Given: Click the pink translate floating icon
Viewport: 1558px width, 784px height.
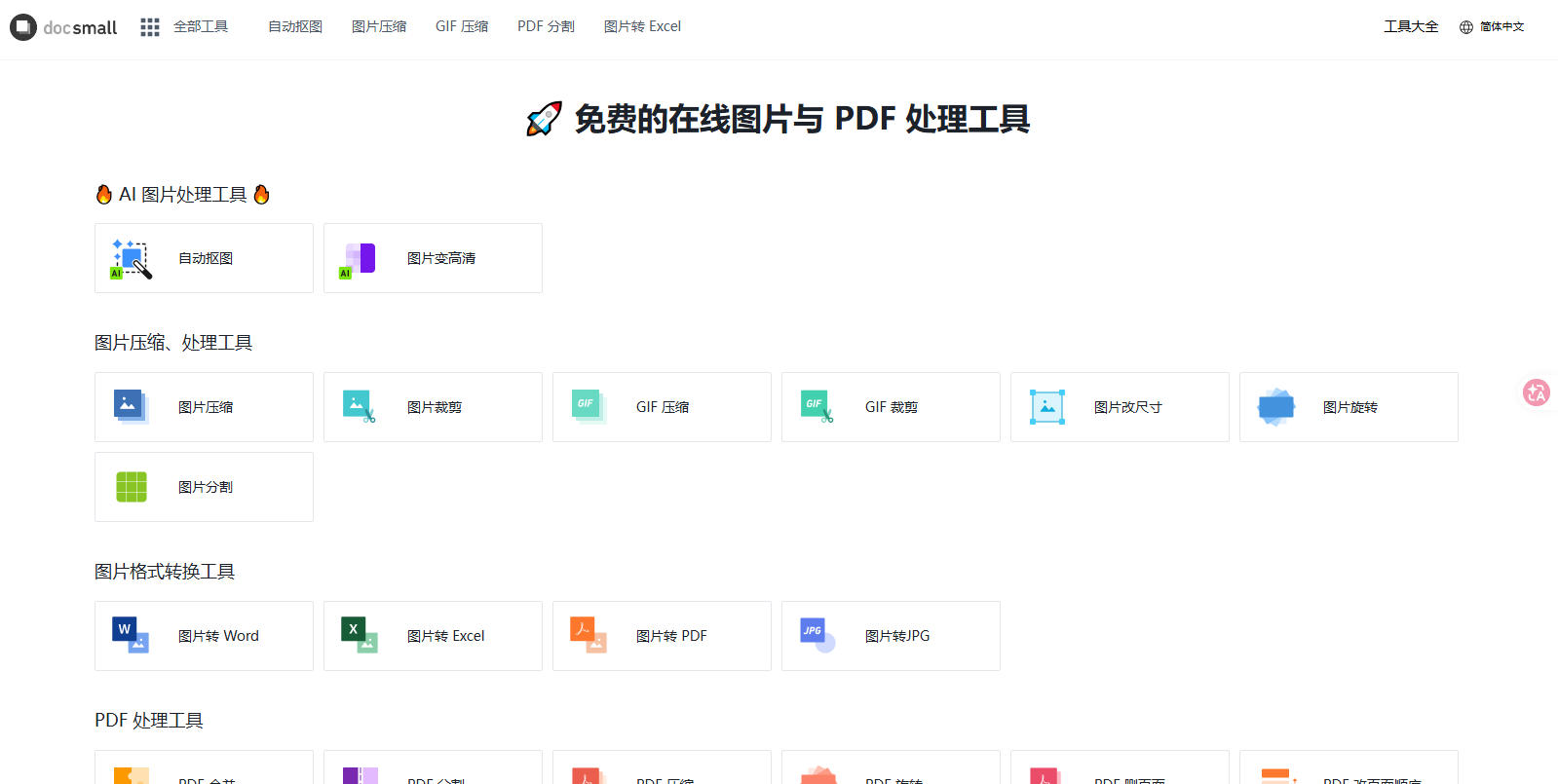Looking at the screenshot, I should tap(1537, 392).
